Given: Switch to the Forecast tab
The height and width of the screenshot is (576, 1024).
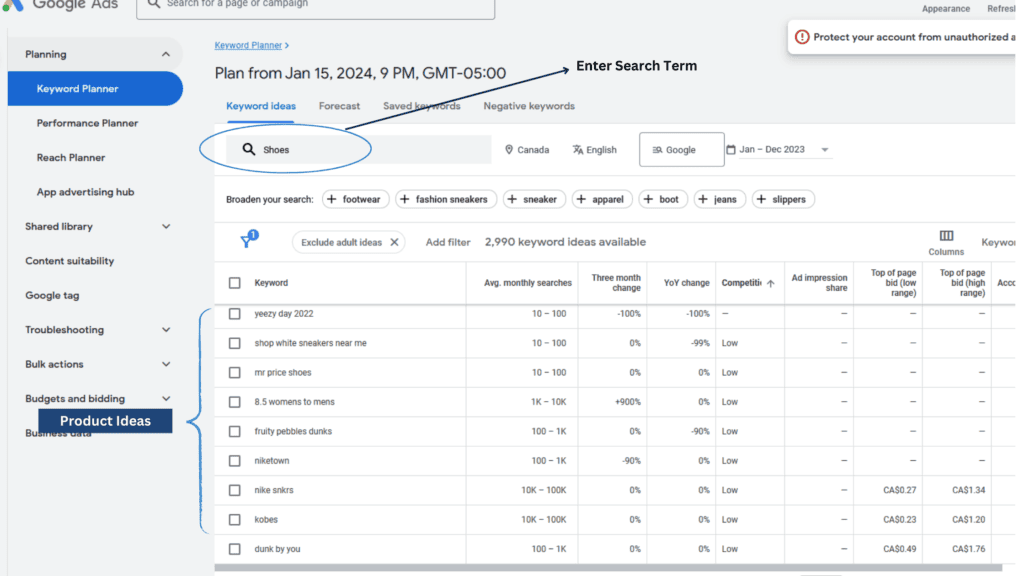Looking at the screenshot, I should 339,106.
